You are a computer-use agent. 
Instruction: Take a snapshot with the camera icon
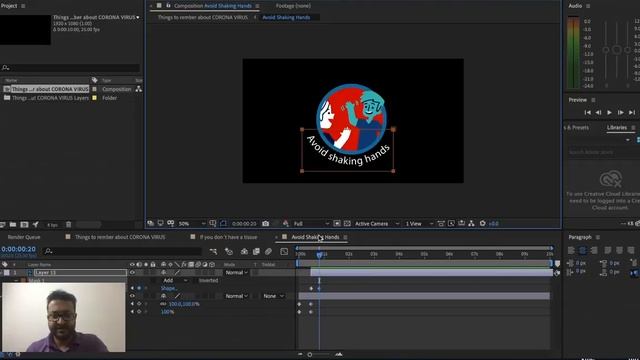tap(266, 223)
